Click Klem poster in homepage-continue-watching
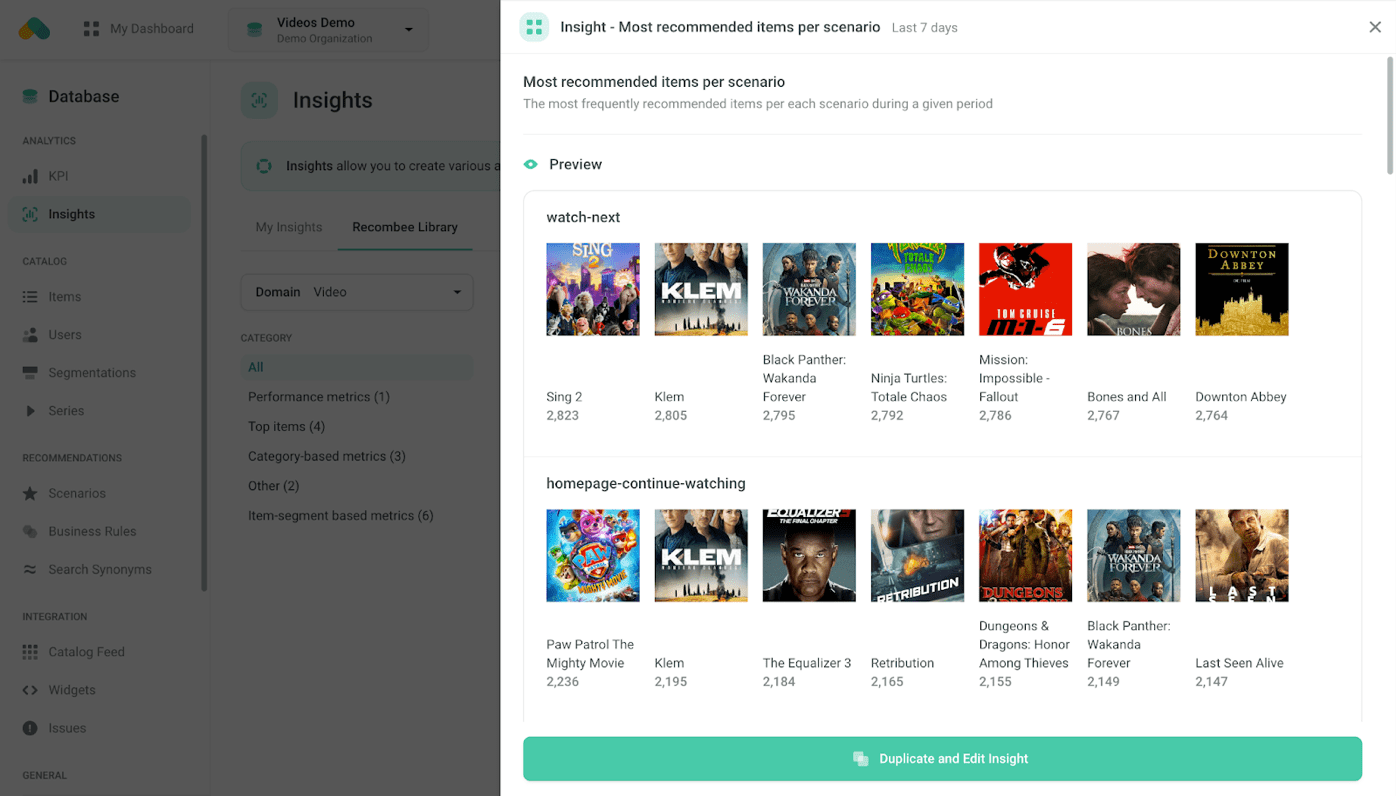The image size is (1396, 796). pyautogui.click(x=701, y=556)
